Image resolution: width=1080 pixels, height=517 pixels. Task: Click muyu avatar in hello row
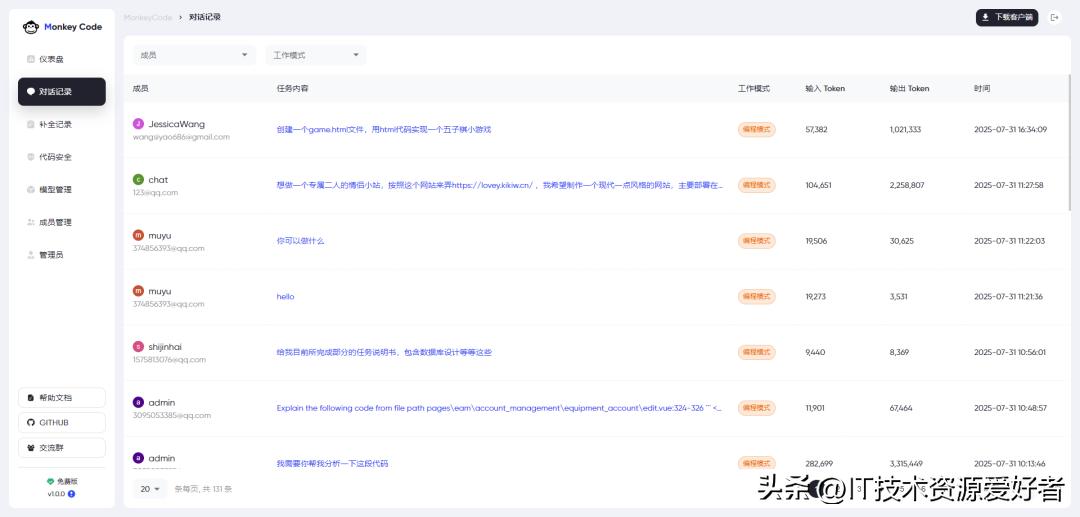click(138, 291)
